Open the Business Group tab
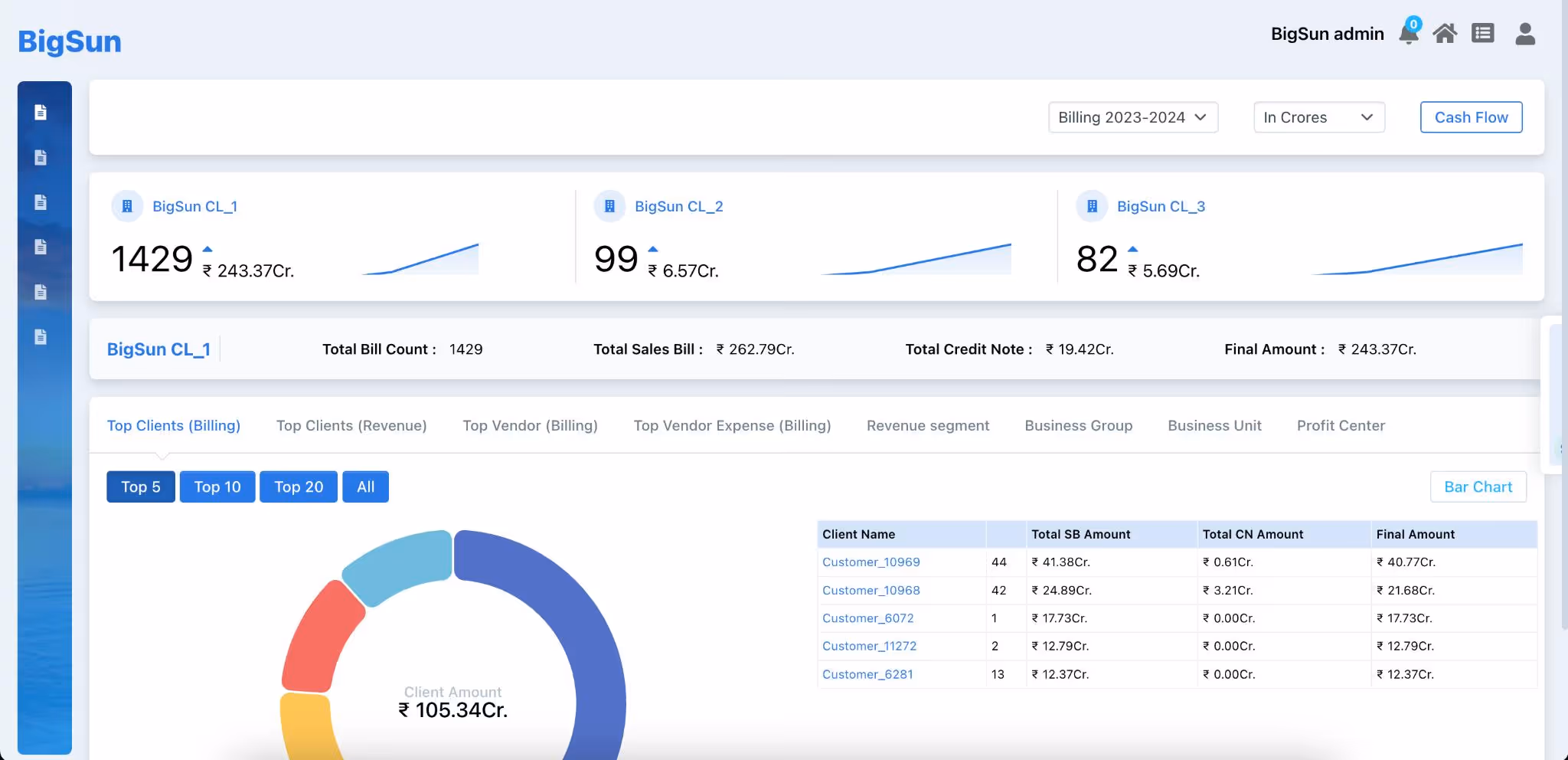This screenshot has height=760, width=1568. (x=1078, y=425)
